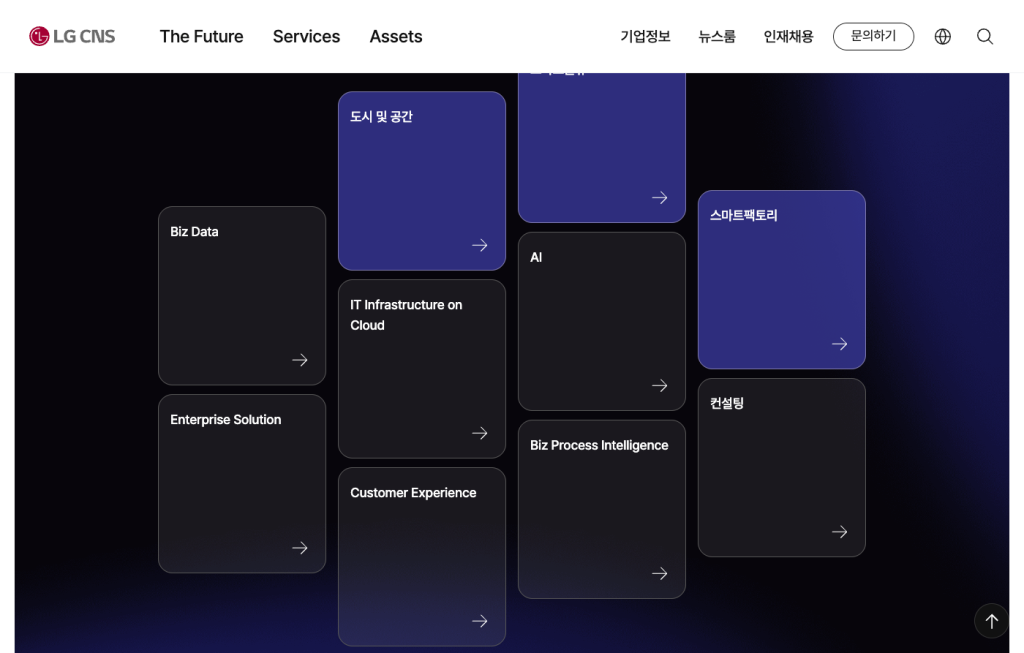Go to 기업정보 page
Image resolution: width=1024 pixels, height=653 pixels.
[645, 36]
